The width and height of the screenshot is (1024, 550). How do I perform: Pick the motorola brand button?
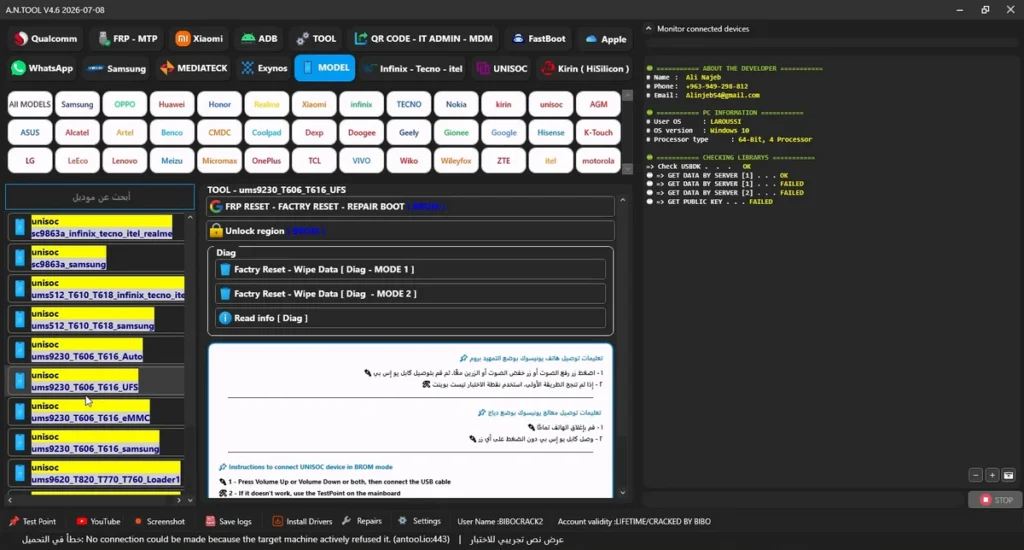point(598,161)
